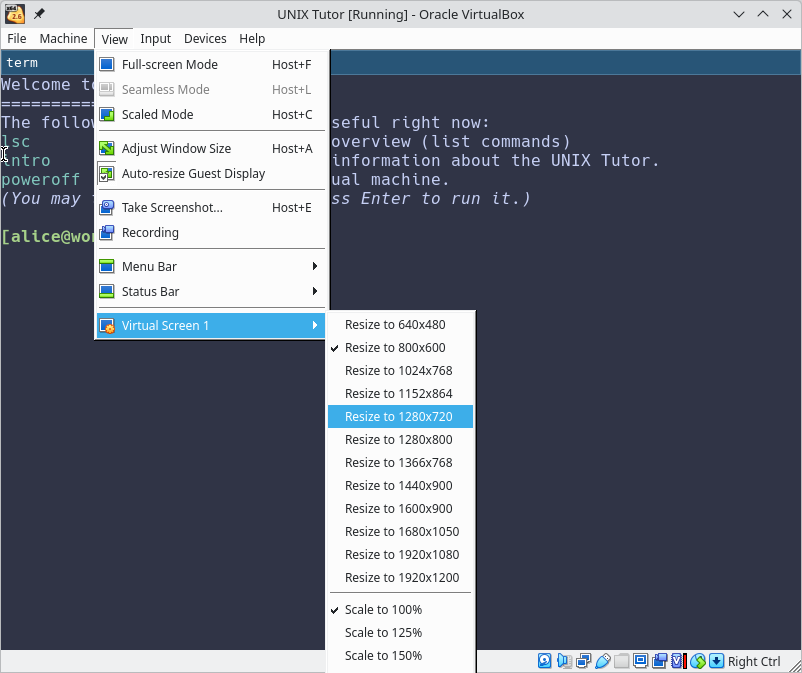Viewport: 802px width, 673px height.
Task: Choose Resize to 1280x800
Action: pyautogui.click(x=400, y=440)
